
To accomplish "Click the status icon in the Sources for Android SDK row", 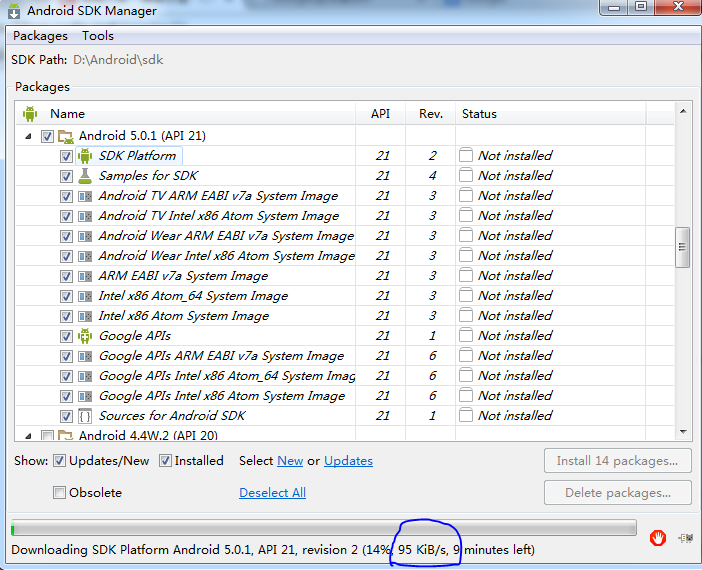I will point(466,416).
